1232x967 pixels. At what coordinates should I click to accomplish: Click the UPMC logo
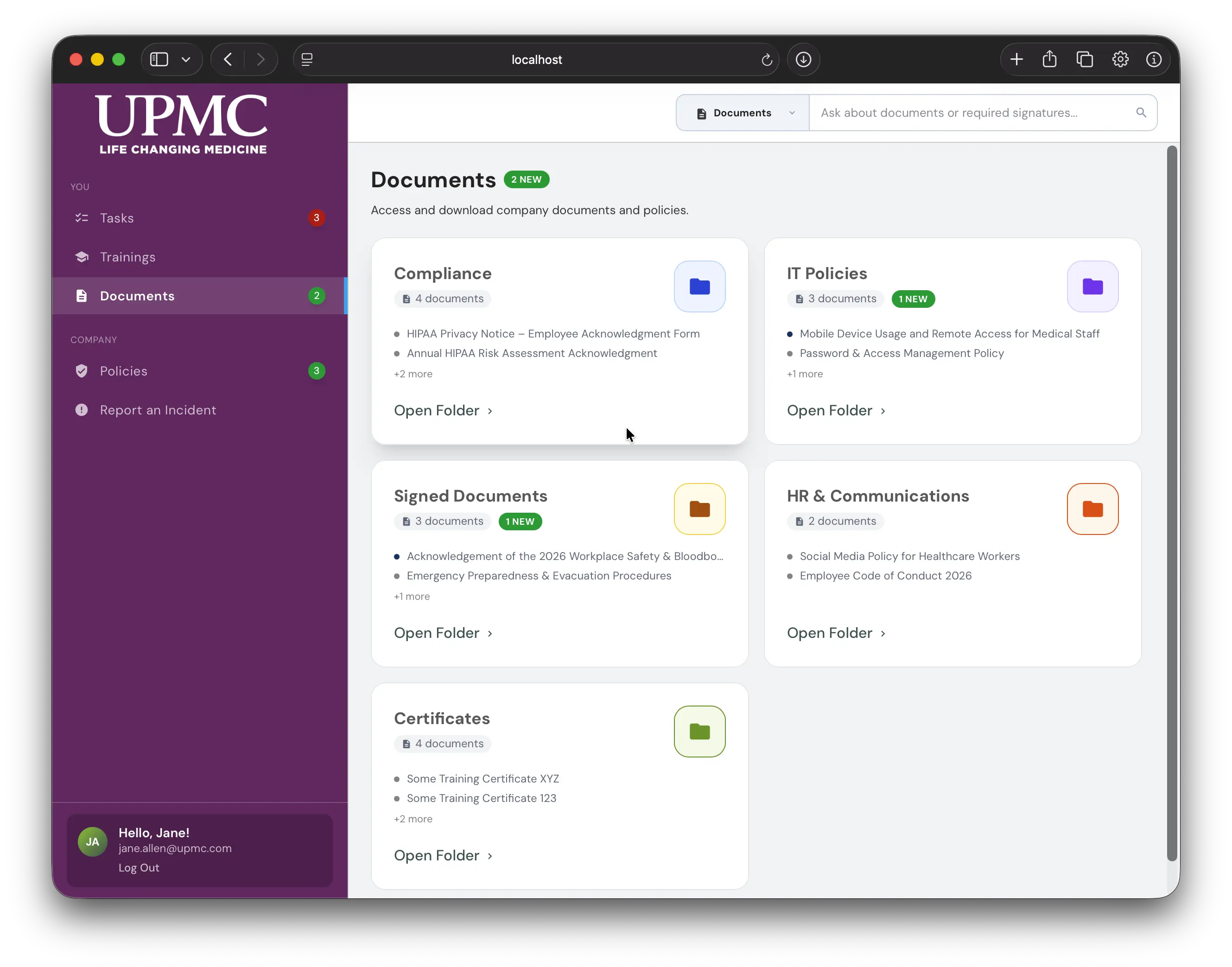[182, 125]
